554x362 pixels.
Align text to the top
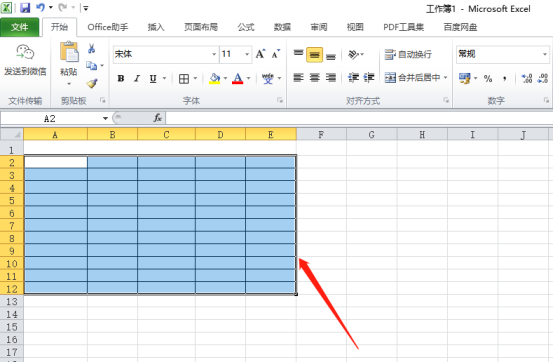coord(299,54)
